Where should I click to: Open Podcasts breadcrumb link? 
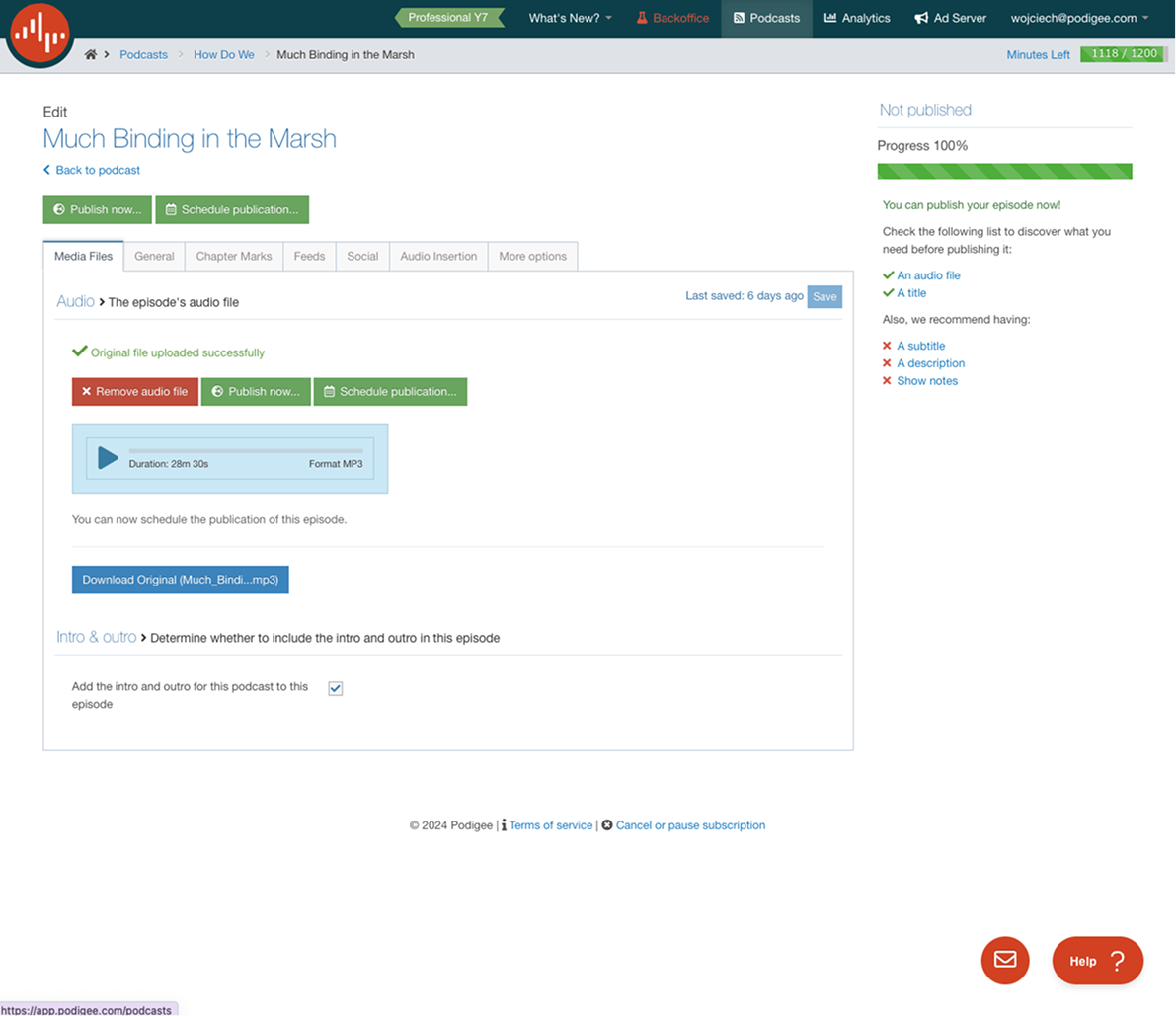[143, 54]
